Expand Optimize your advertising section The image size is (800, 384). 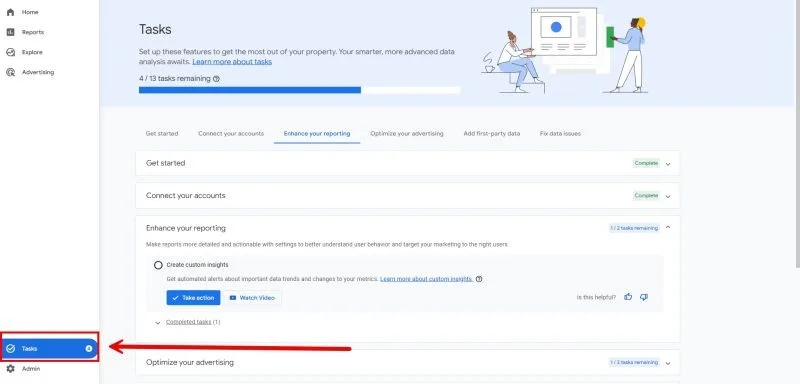coord(668,363)
